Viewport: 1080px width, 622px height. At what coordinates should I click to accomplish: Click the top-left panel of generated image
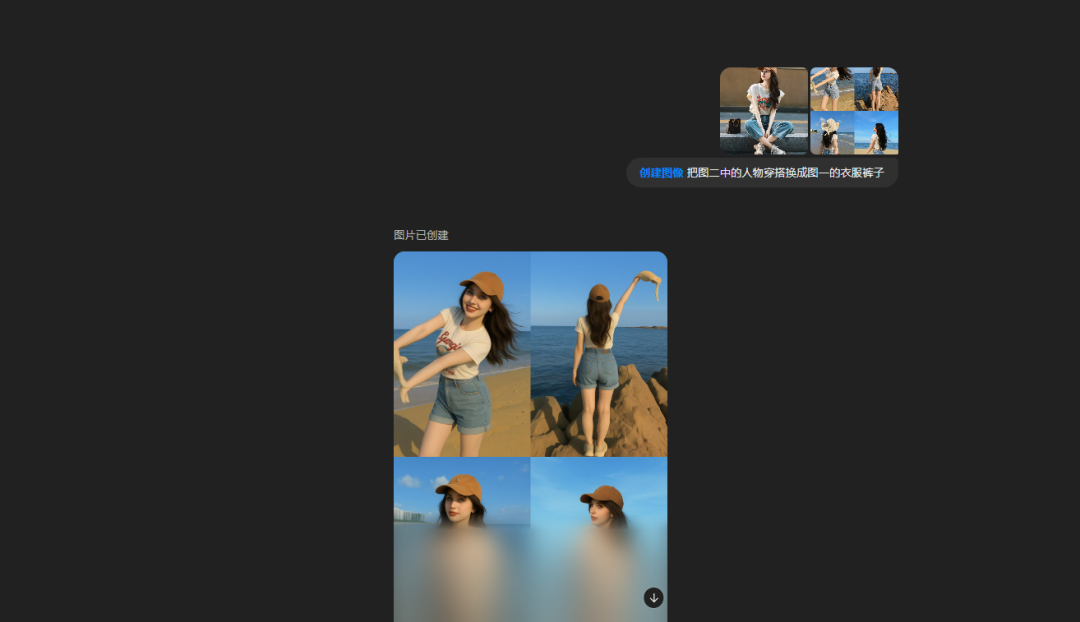tap(462, 354)
